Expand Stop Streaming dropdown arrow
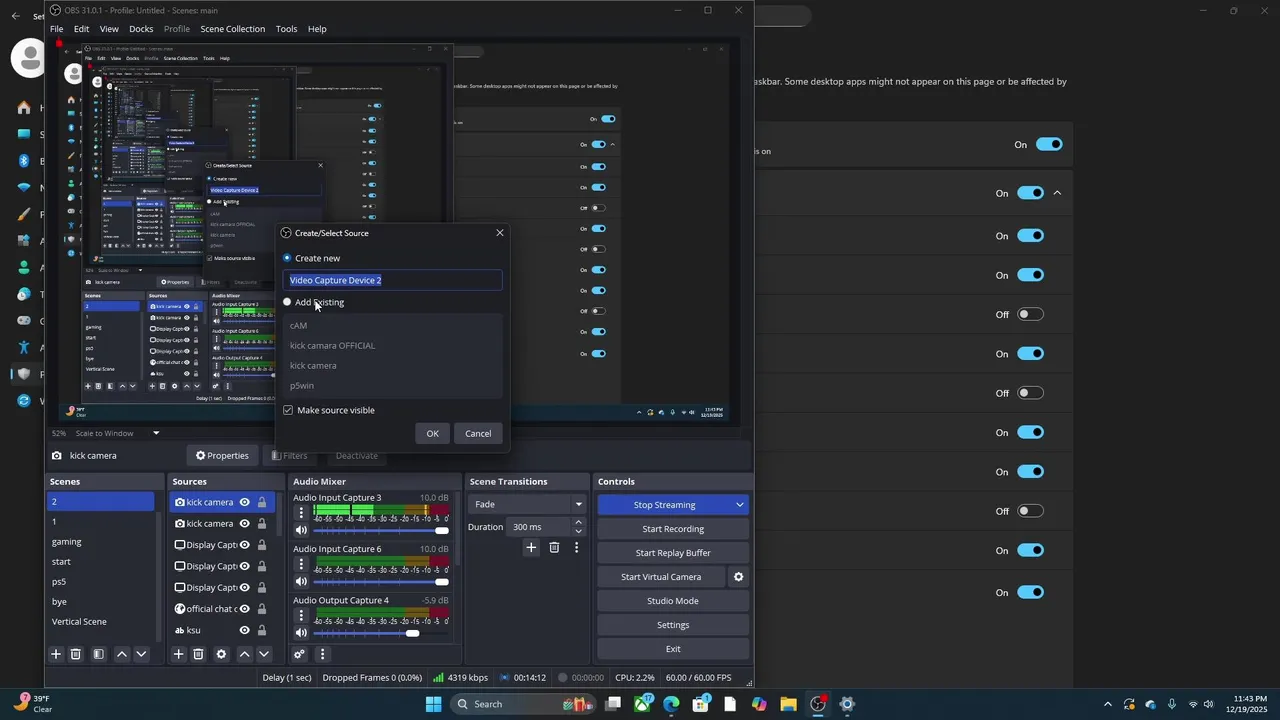The image size is (1280, 720). pyautogui.click(x=740, y=505)
